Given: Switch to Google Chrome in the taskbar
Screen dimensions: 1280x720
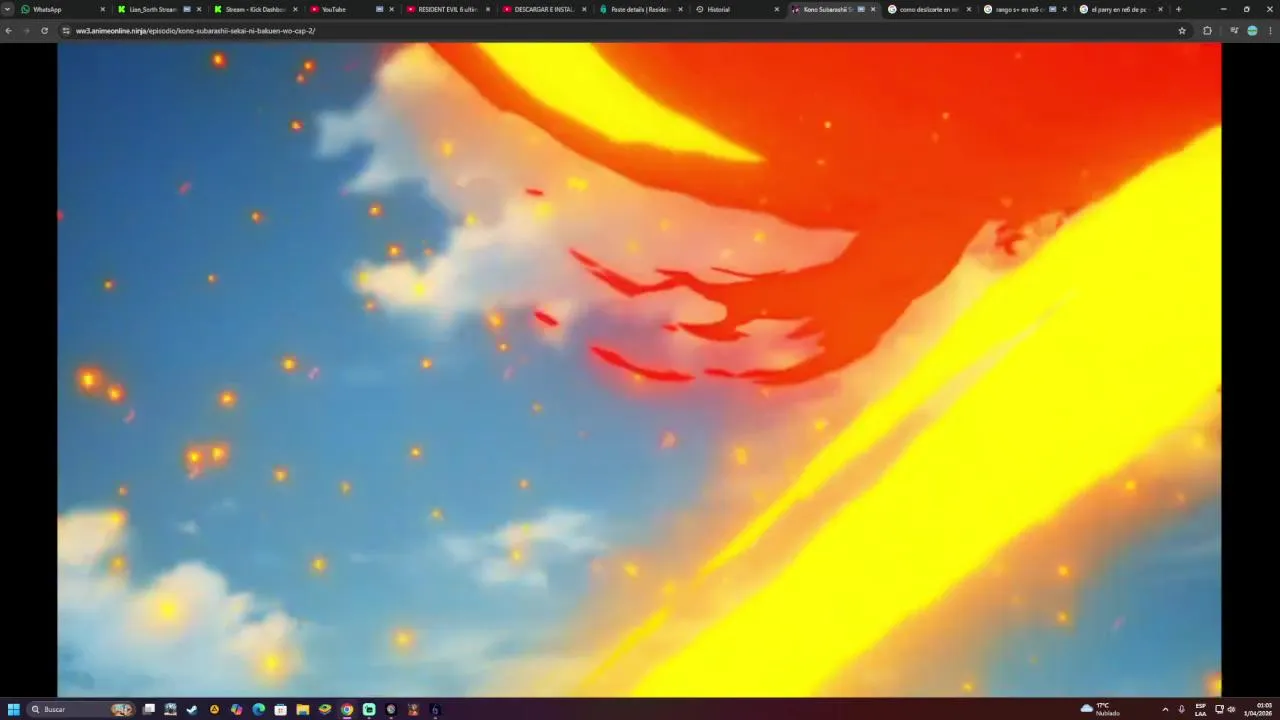Looking at the screenshot, I should click(347, 709).
